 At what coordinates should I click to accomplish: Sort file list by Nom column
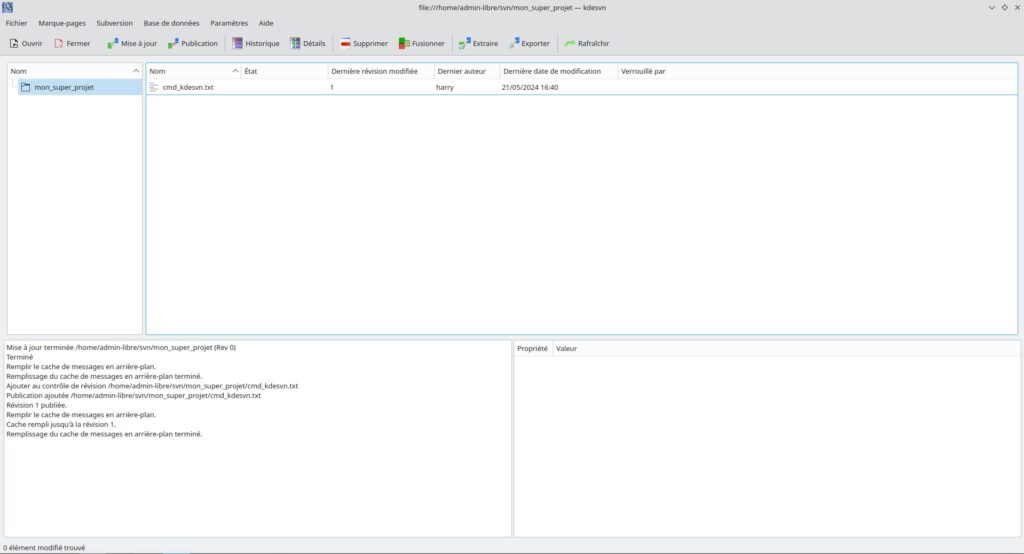click(194, 71)
